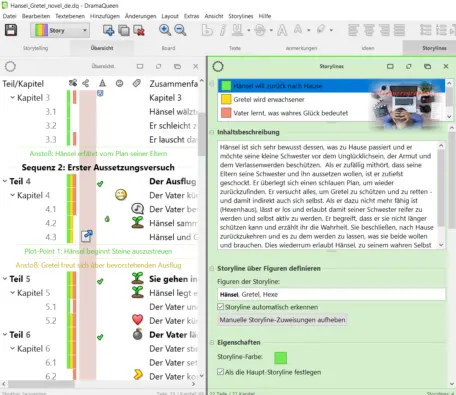Image resolution: width=456 pixels, height=395 pixels.
Task: Click the Delete element red-X toolbar icon
Action: coord(139,30)
